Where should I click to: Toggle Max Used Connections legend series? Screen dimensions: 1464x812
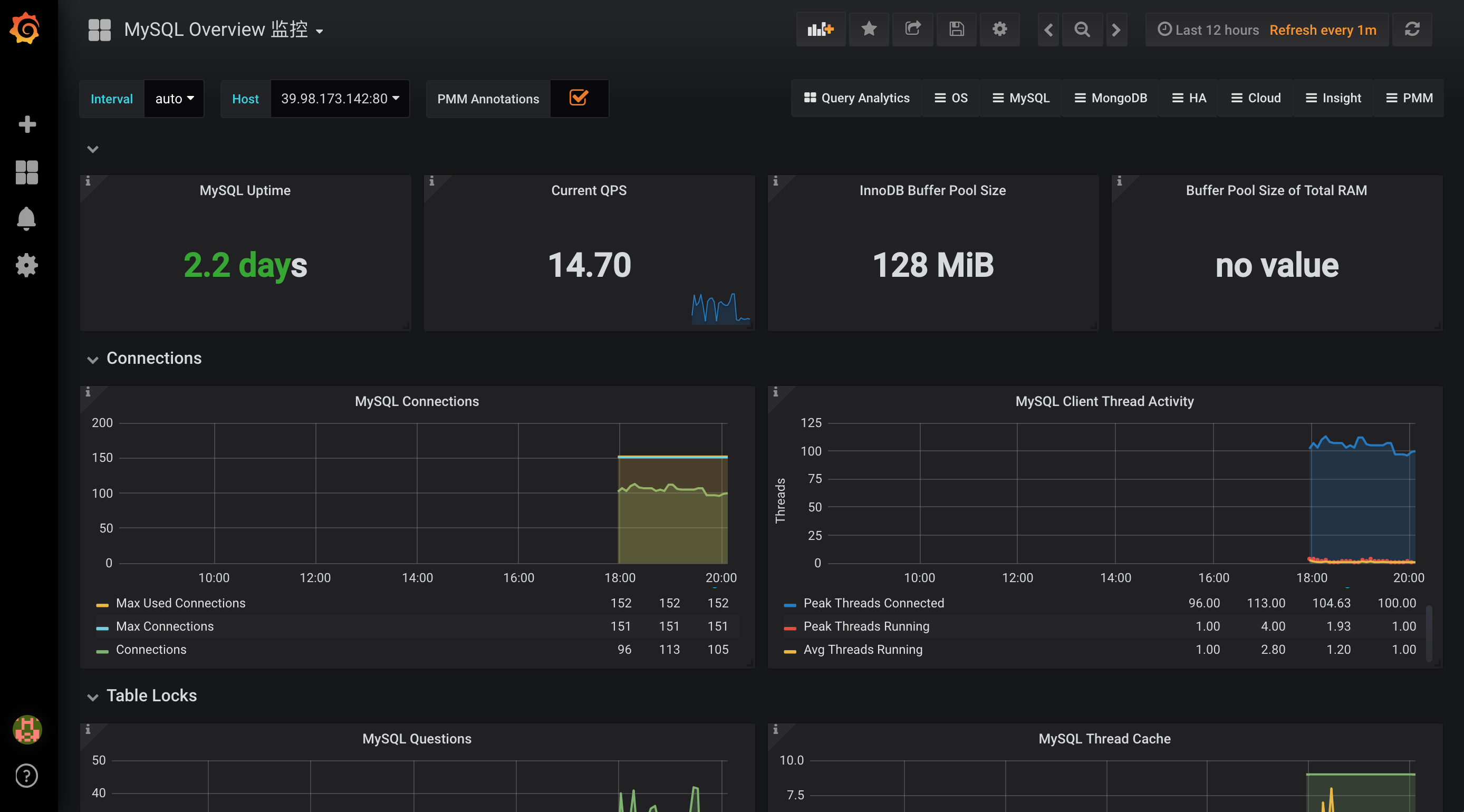[x=180, y=603]
